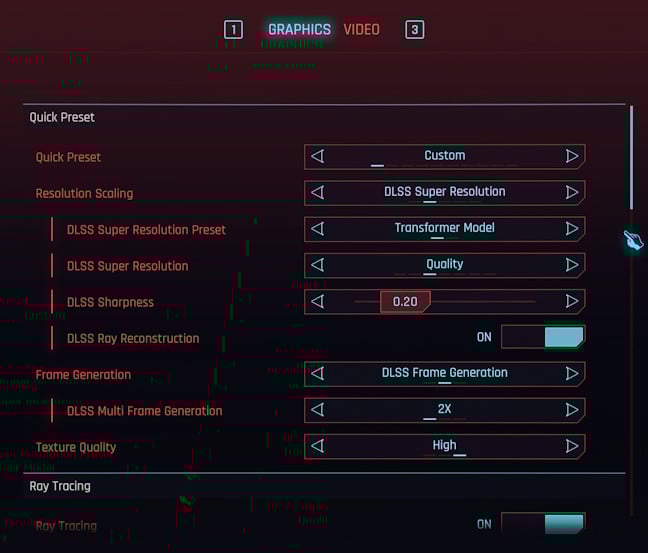Select the Frame Generation value box
Image resolution: width=648 pixels, height=553 pixels.
point(444,373)
